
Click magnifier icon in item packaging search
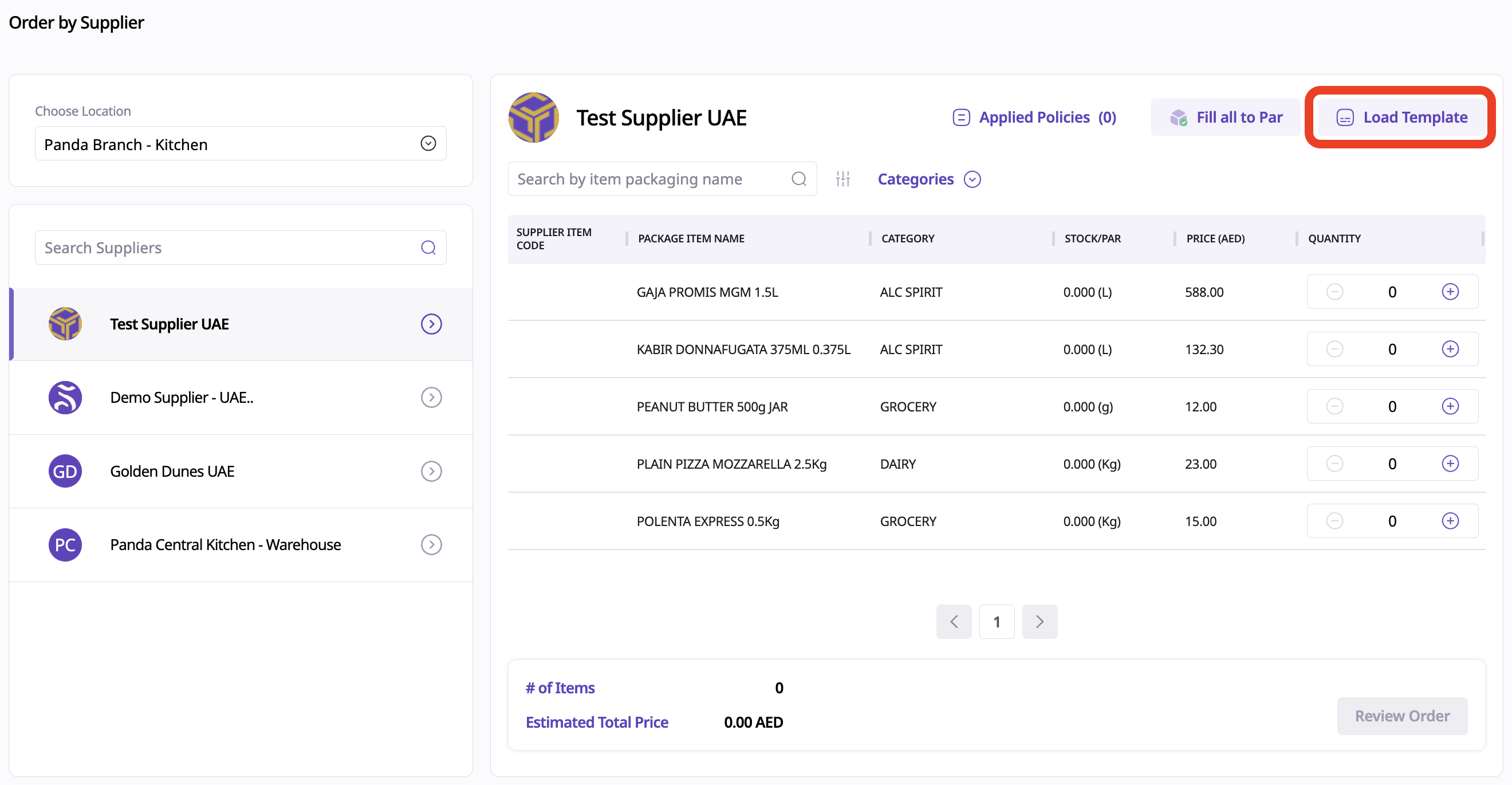pyautogui.click(x=798, y=179)
